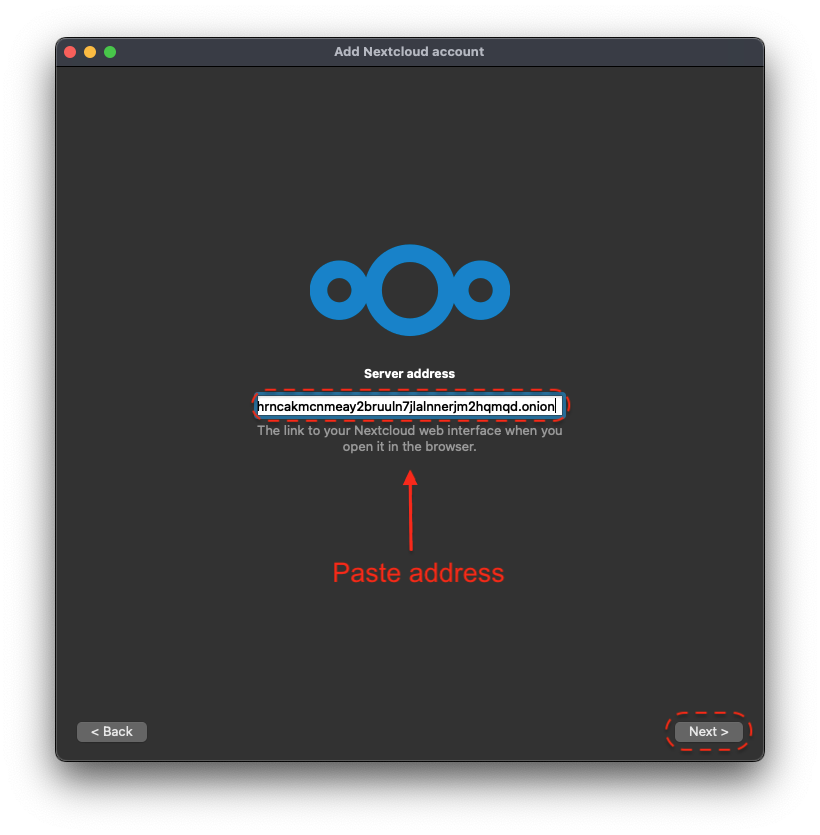Click the "Add Nextcloud account" window title
820x835 pixels.
(x=409, y=52)
